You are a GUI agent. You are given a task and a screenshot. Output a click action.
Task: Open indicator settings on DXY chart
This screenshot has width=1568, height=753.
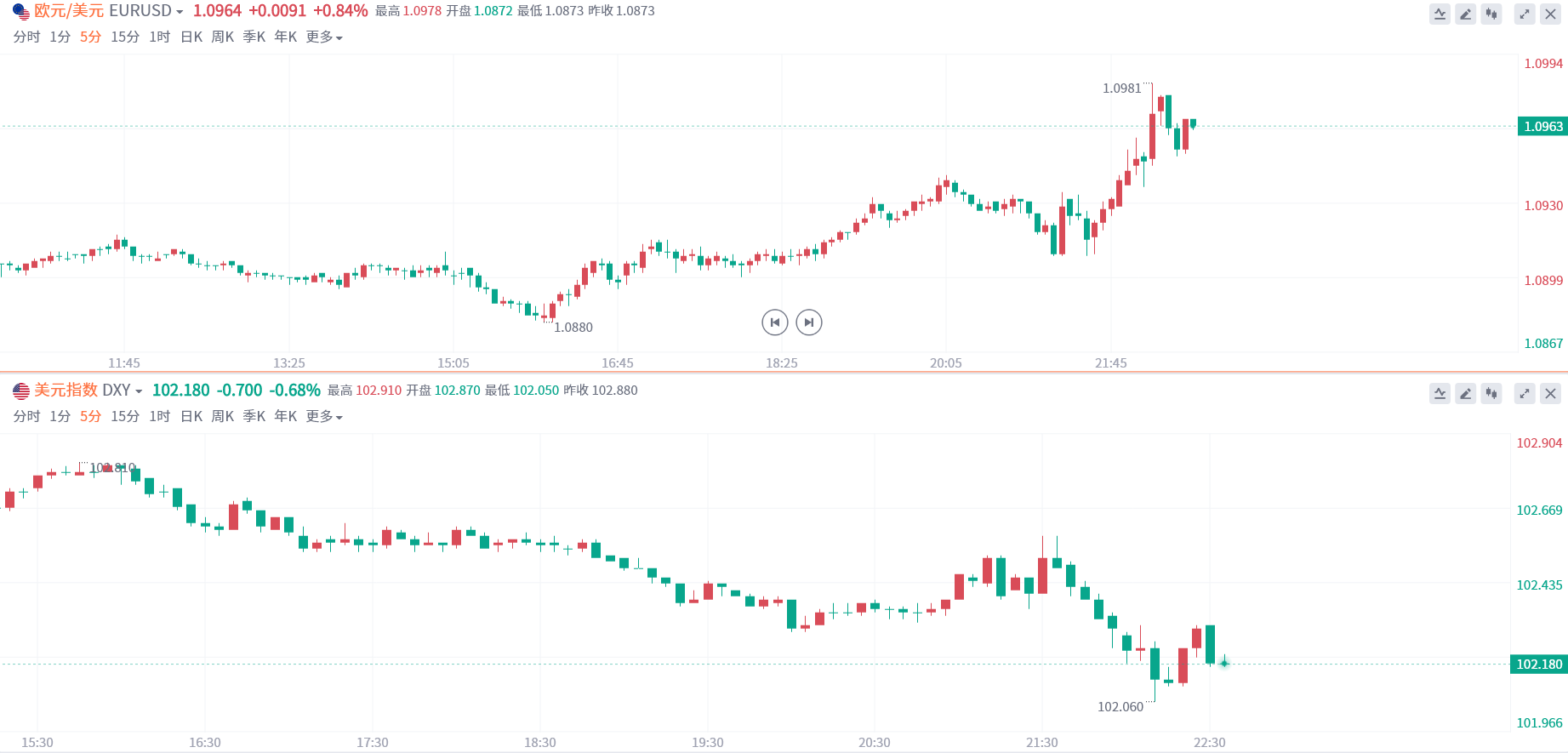coord(1440,393)
